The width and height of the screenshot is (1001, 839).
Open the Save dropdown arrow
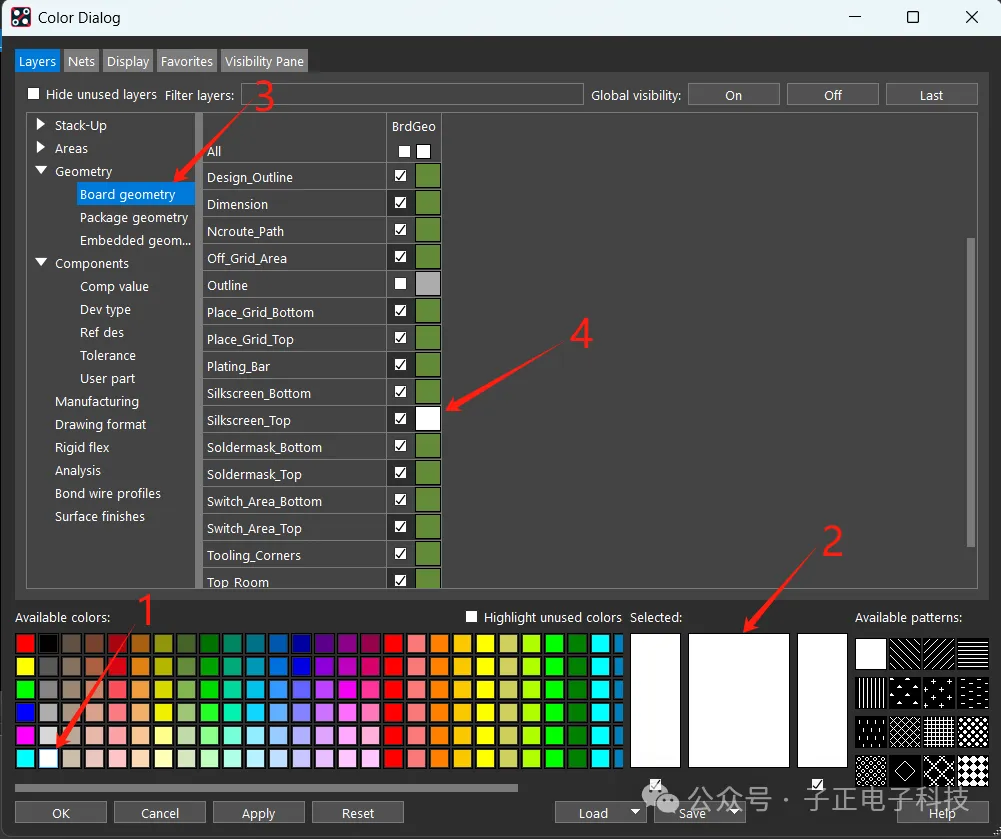pos(735,812)
